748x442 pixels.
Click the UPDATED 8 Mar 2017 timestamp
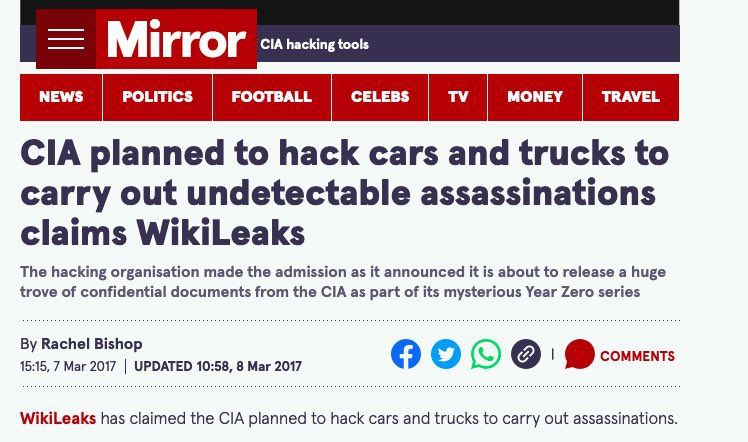coord(218,366)
